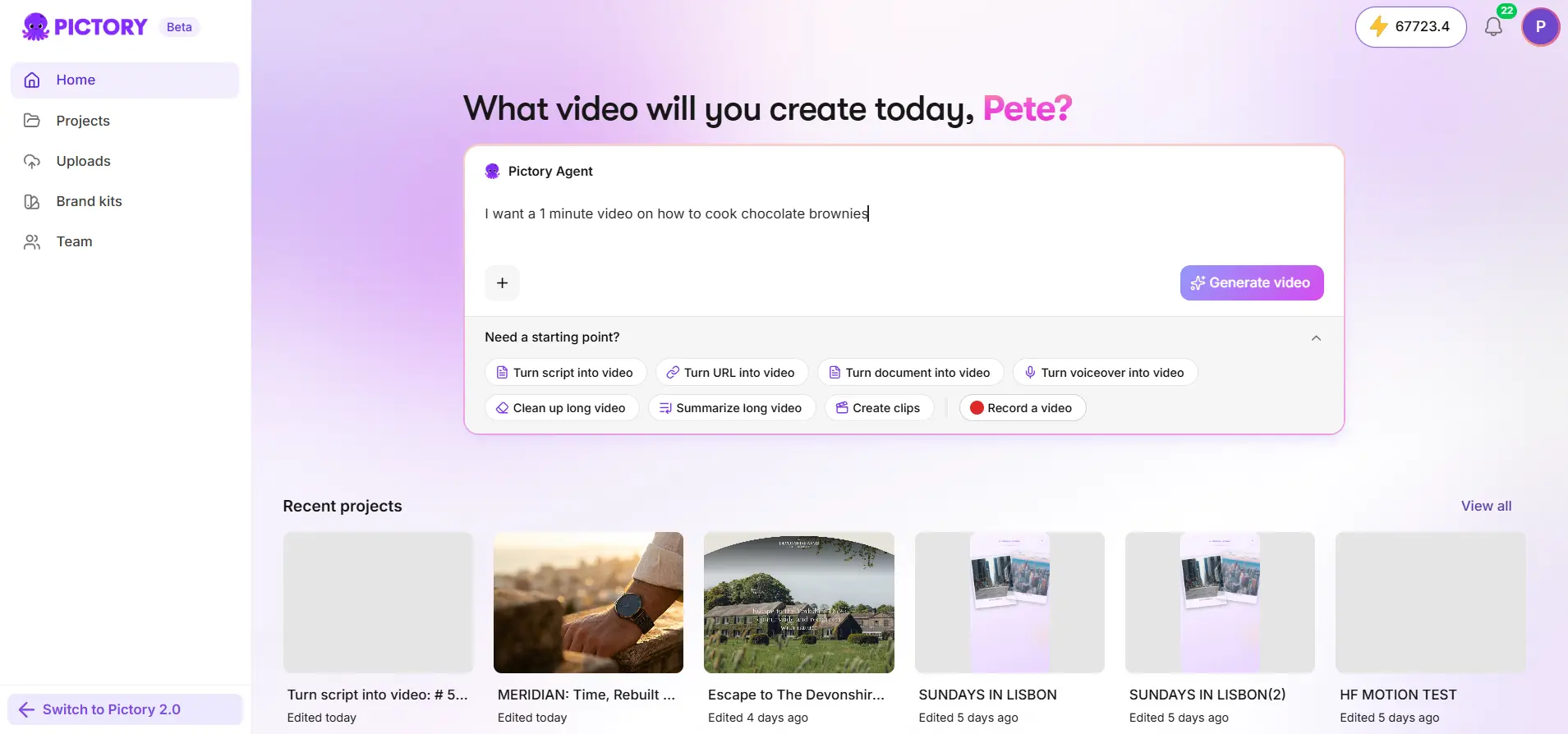Click the back arrow beside Switch to Pictory 2.0
The height and width of the screenshot is (734, 1568).
point(26,709)
